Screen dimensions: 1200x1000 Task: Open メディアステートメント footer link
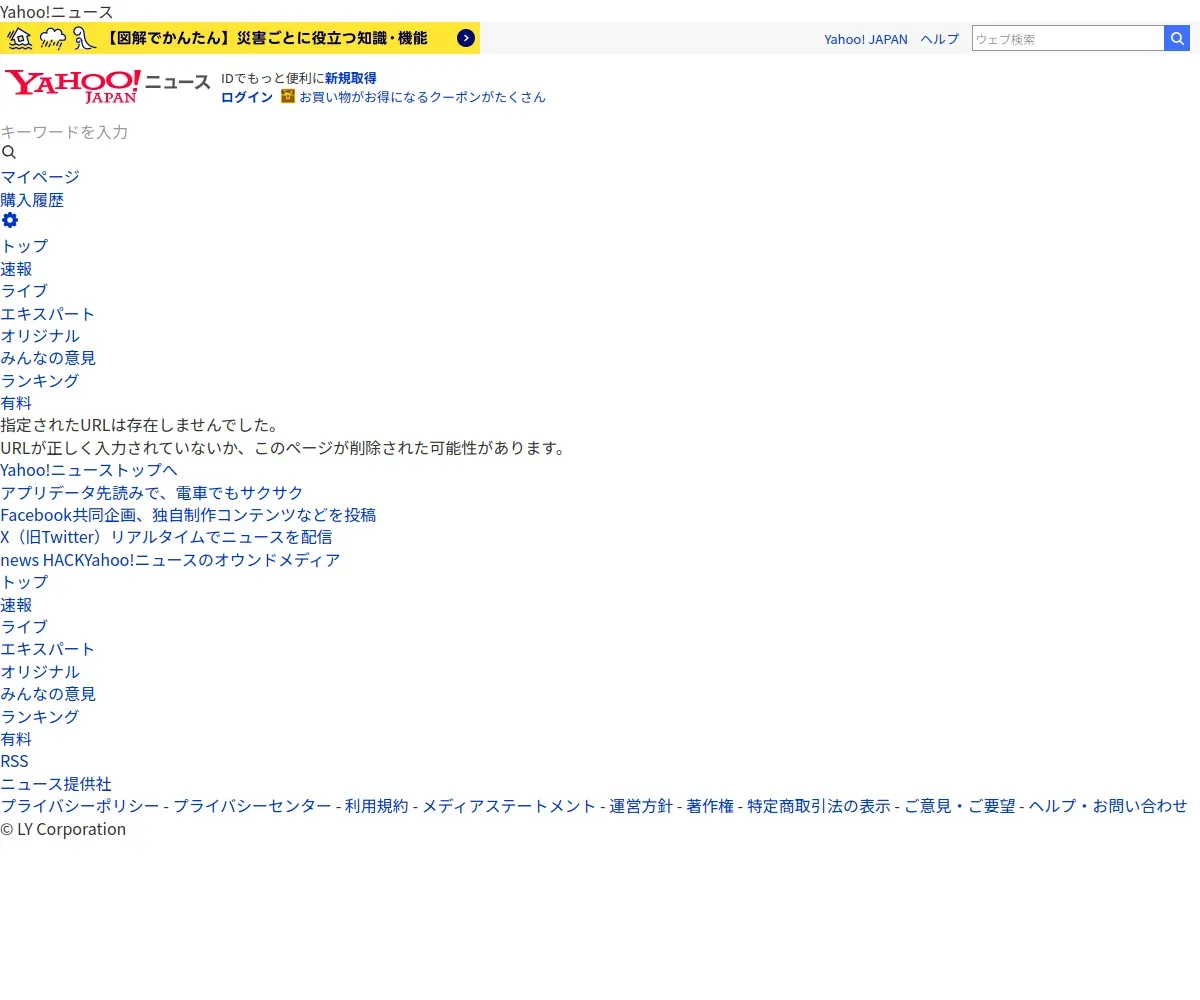[509, 806]
